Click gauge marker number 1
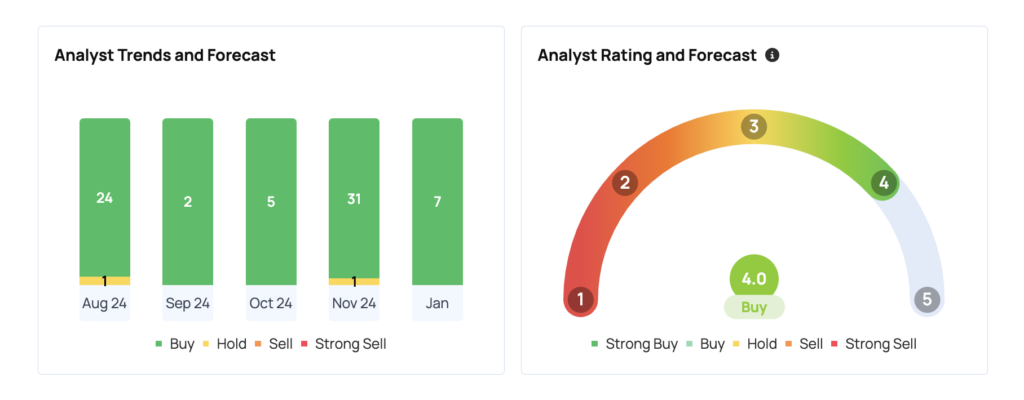This screenshot has height=400, width=1024. click(x=580, y=299)
